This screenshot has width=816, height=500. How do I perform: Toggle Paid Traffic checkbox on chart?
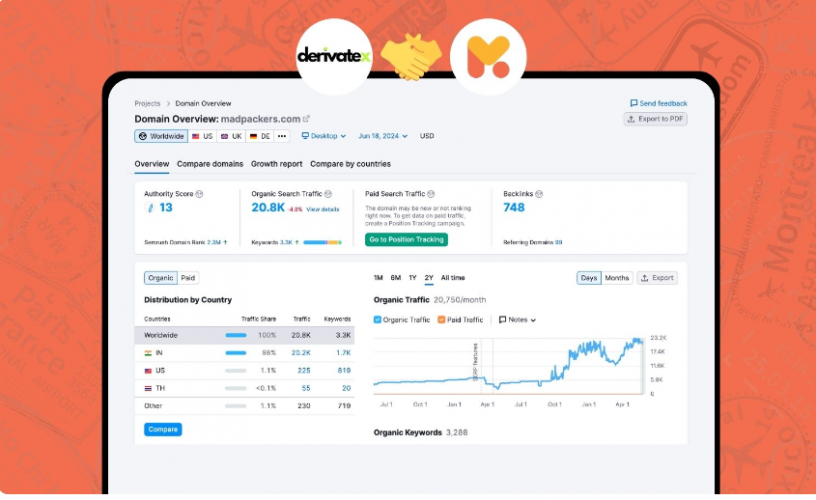[x=441, y=319]
